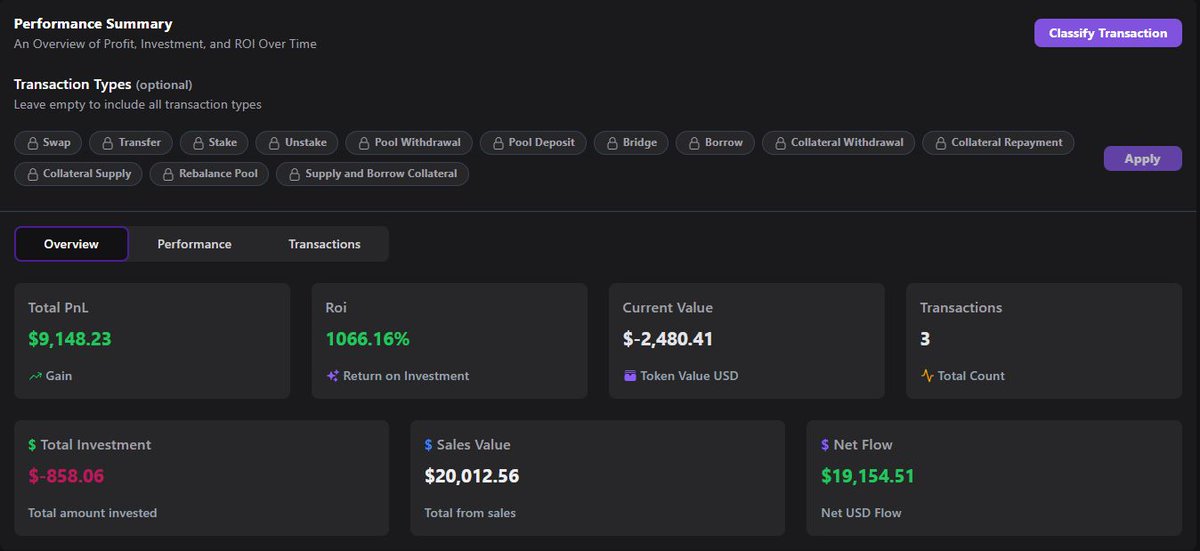This screenshot has width=1200, height=551.
Task: Select the Collateral Withdrawal filter chip
Action: pos(838,143)
